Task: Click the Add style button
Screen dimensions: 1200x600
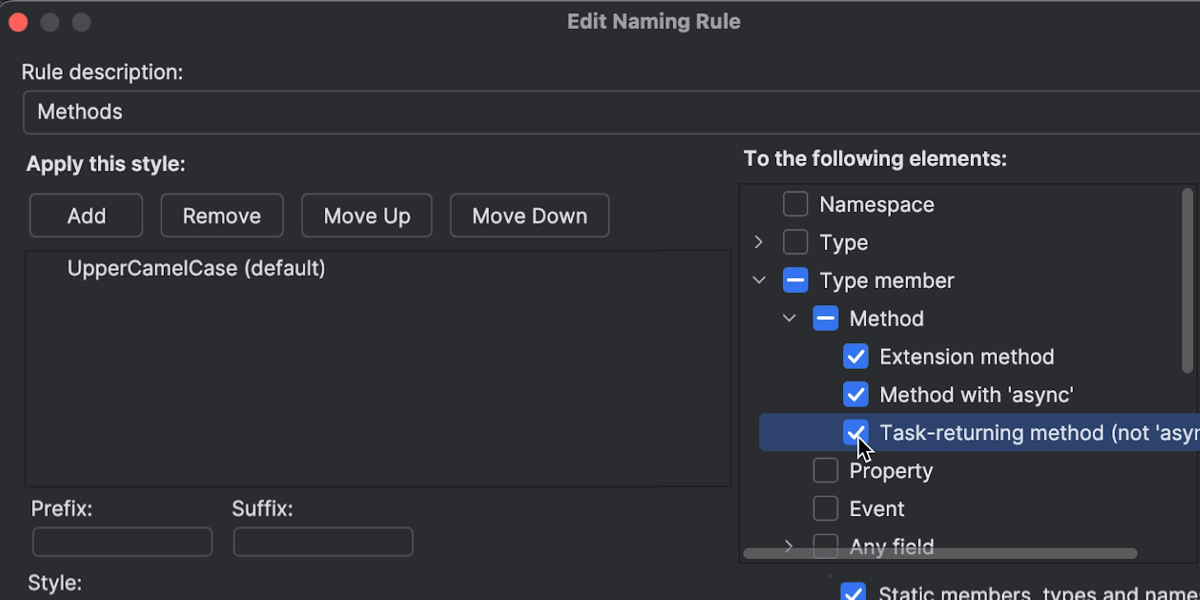Action: click(86, 216)
